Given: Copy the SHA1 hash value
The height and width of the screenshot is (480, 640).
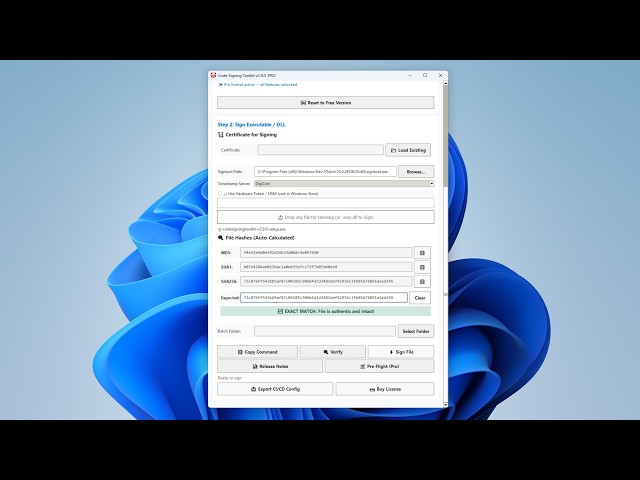Looking at the screenshot, I should tap(422, 267).
